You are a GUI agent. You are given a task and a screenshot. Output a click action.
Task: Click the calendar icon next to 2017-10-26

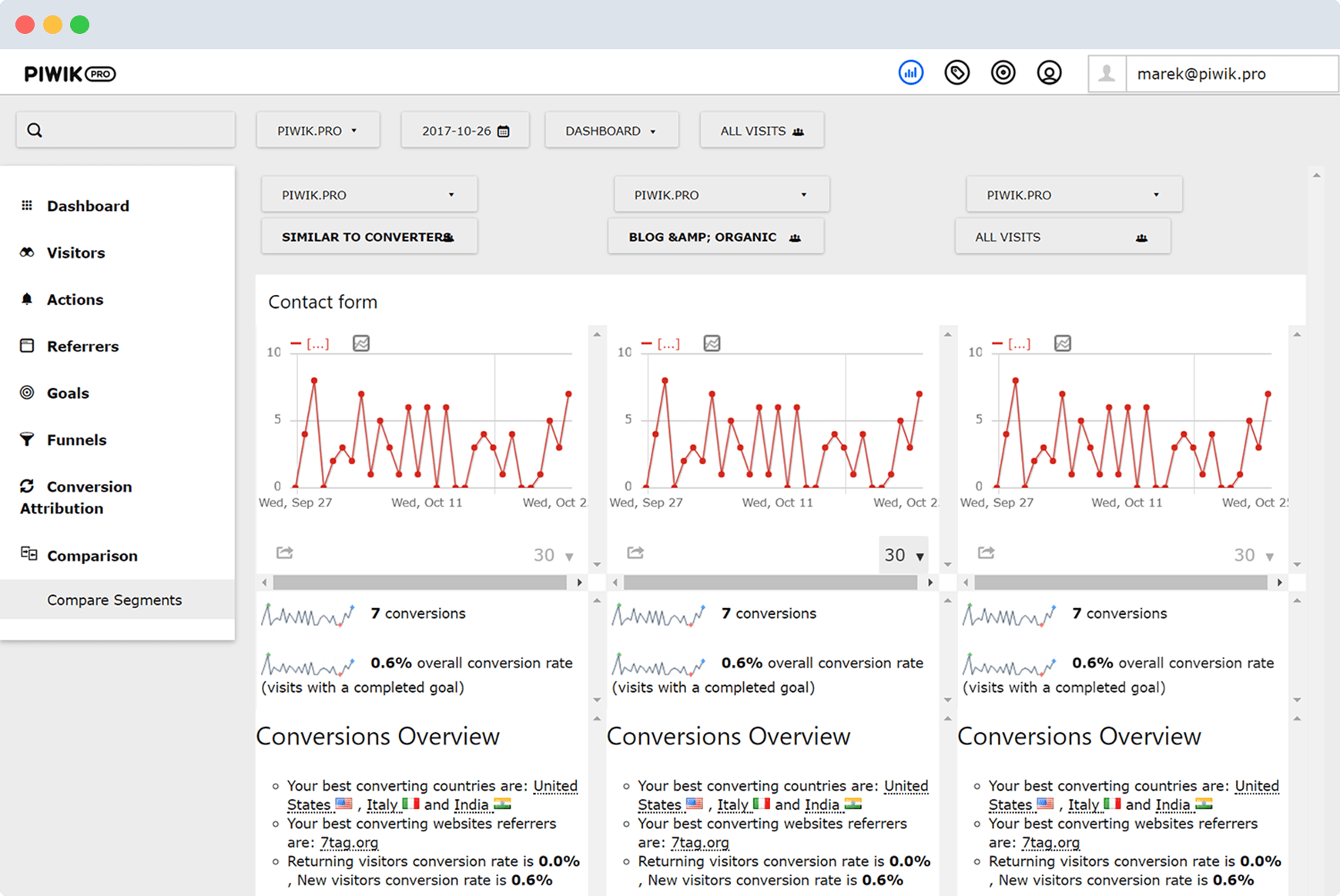(504, 131)
